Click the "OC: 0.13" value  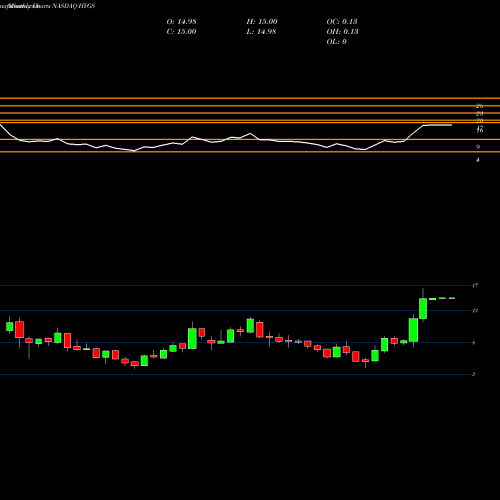[x=342, y=22]
